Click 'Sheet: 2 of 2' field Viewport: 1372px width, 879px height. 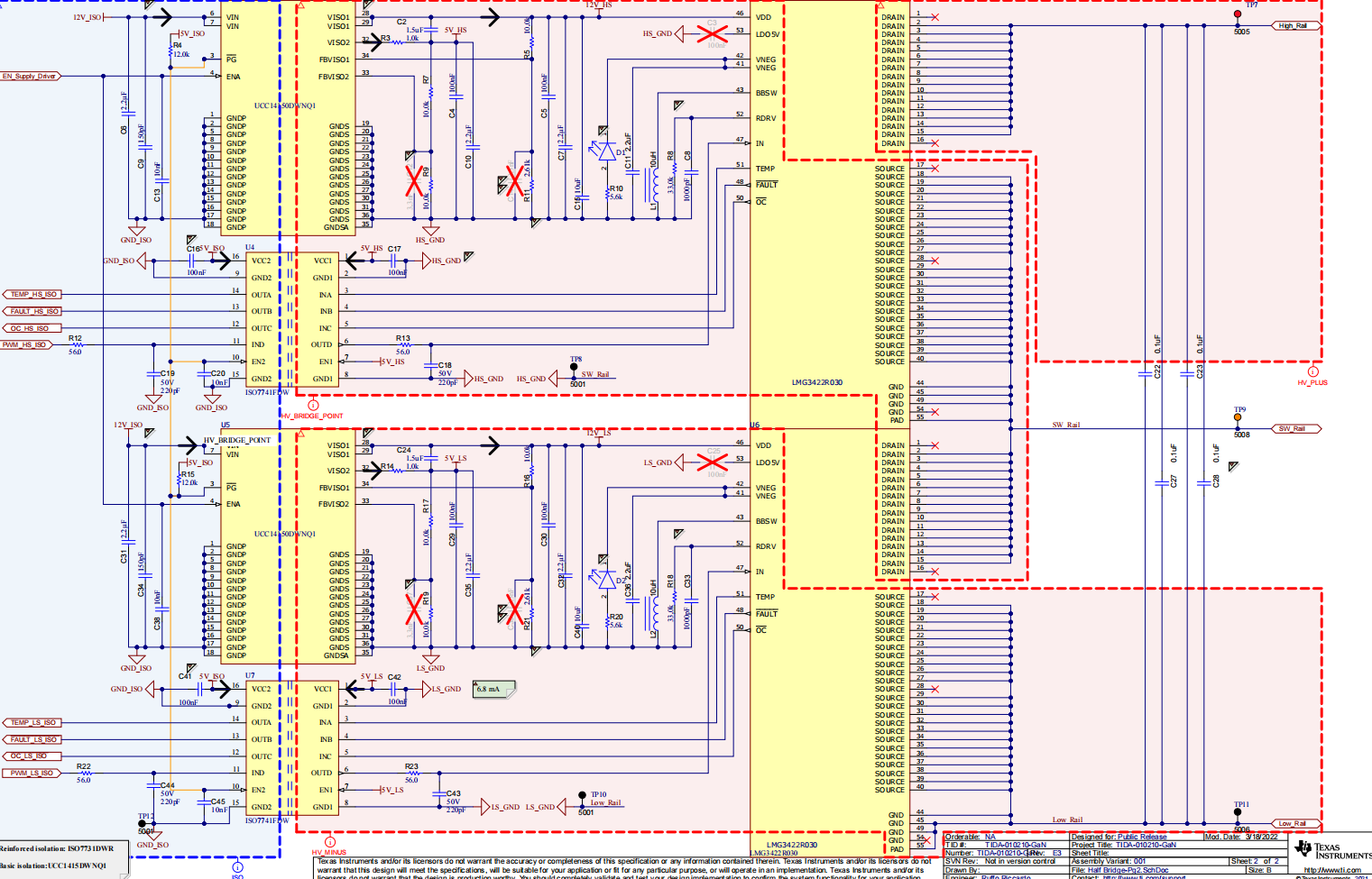pos(1257,861)
